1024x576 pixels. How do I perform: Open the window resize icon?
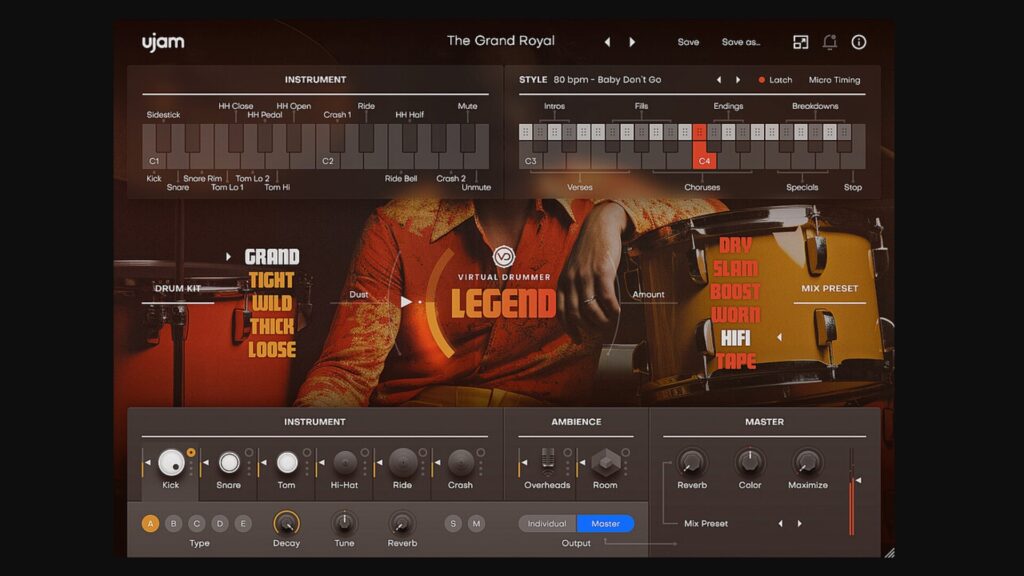pos(800,42)
